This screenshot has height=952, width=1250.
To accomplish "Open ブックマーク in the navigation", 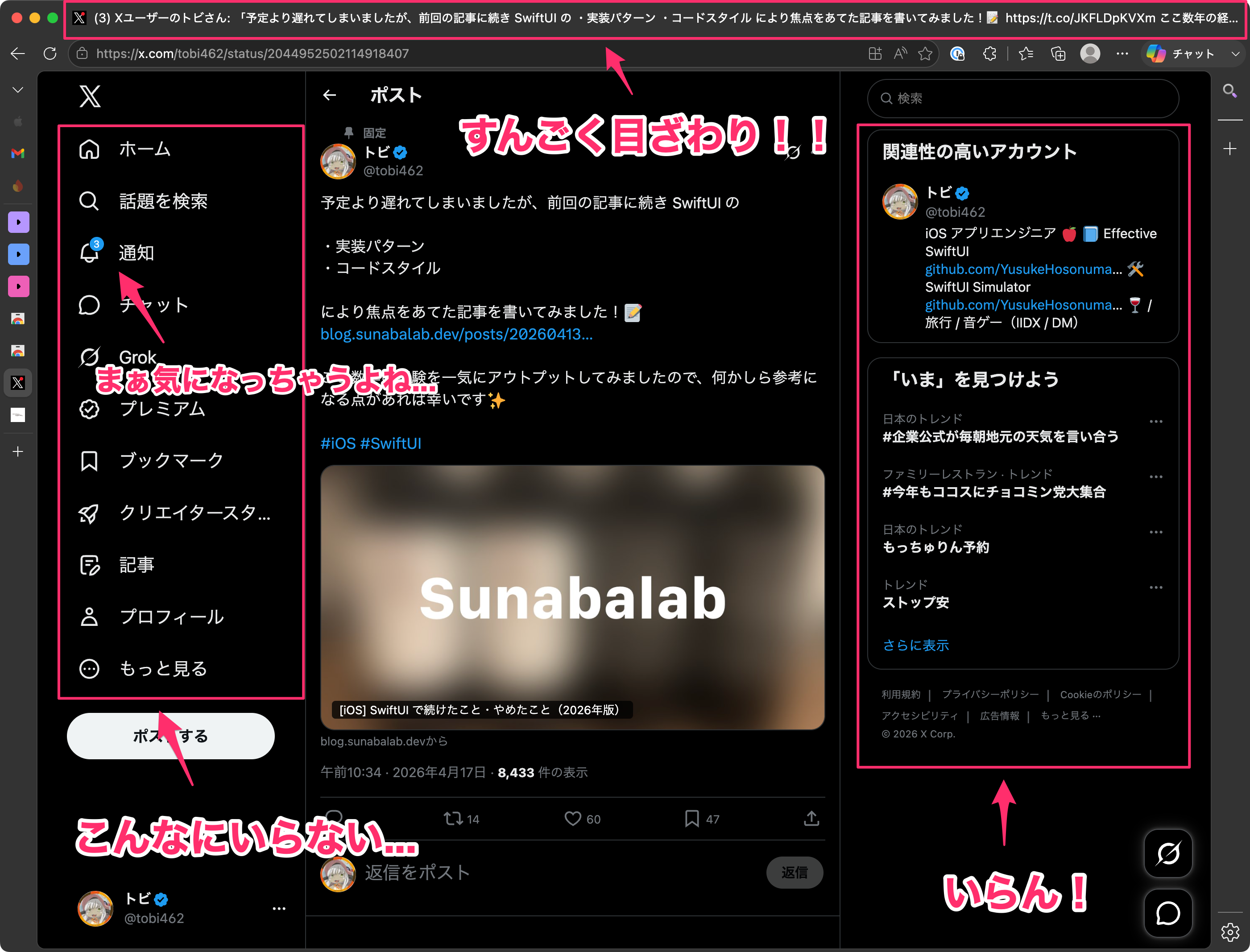I will [151, 461].
